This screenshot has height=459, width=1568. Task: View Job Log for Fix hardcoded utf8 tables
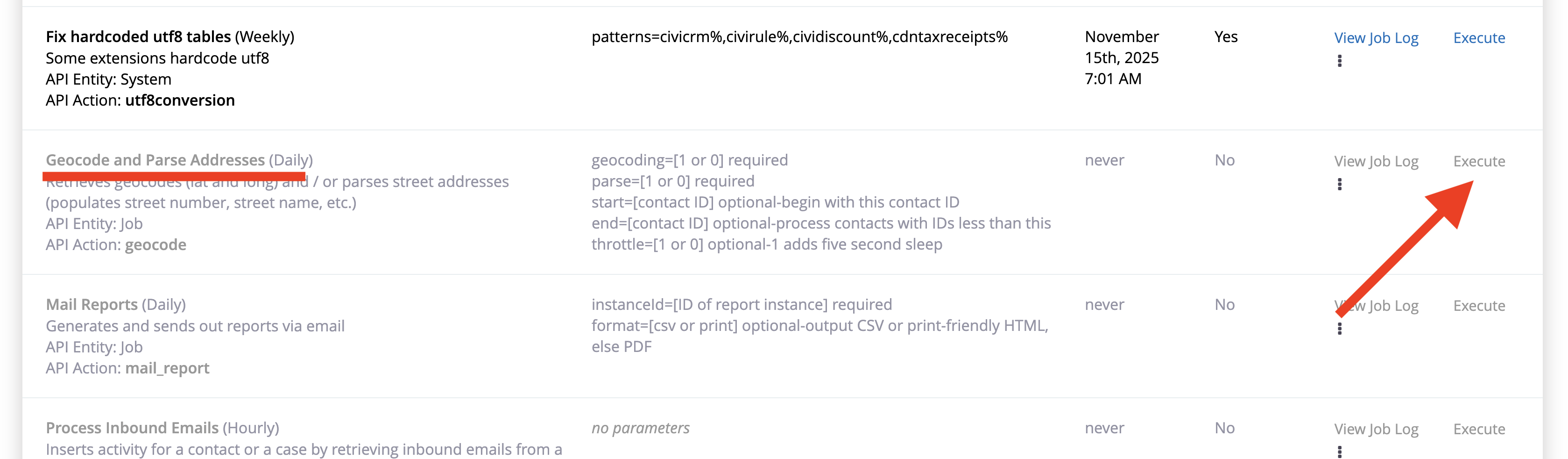1376,38
